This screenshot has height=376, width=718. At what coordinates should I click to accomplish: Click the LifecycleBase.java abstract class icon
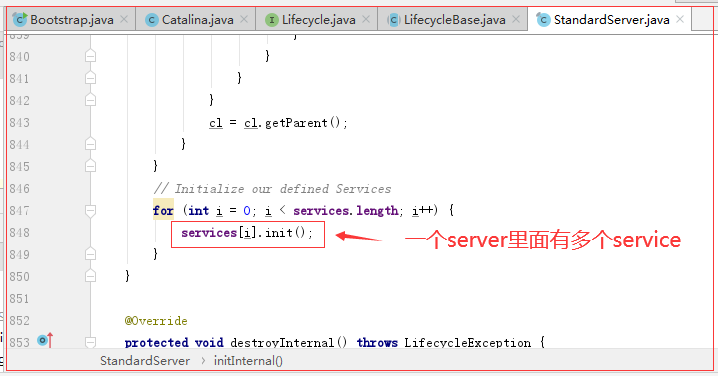(393, 20)
